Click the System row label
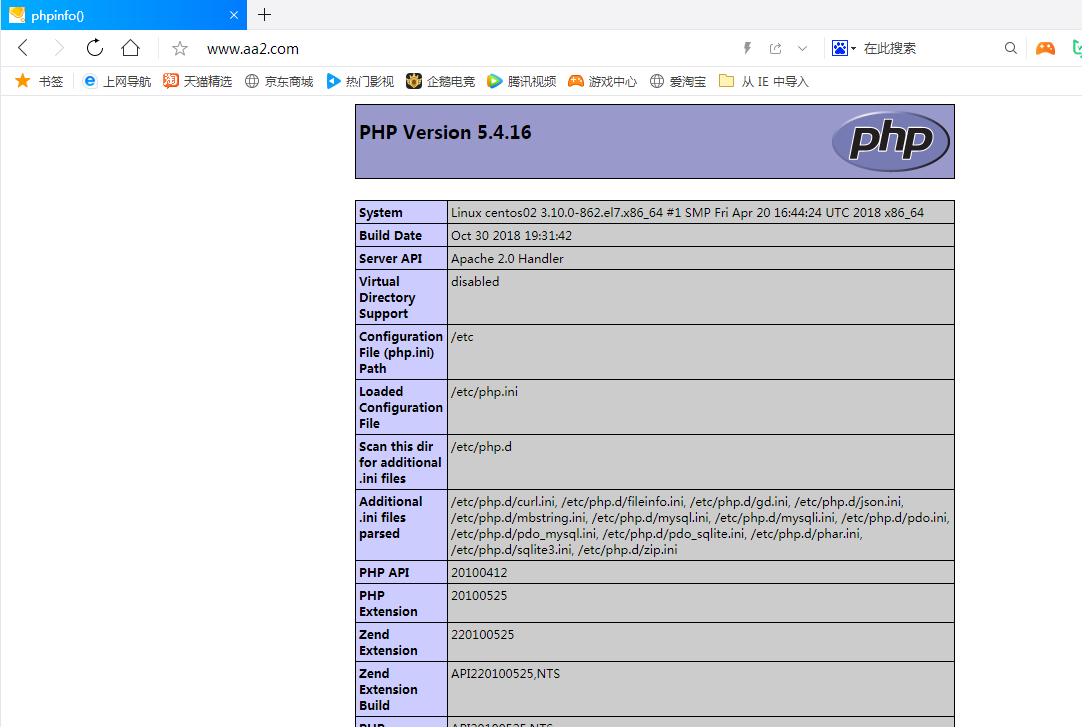 click(380, 212)
